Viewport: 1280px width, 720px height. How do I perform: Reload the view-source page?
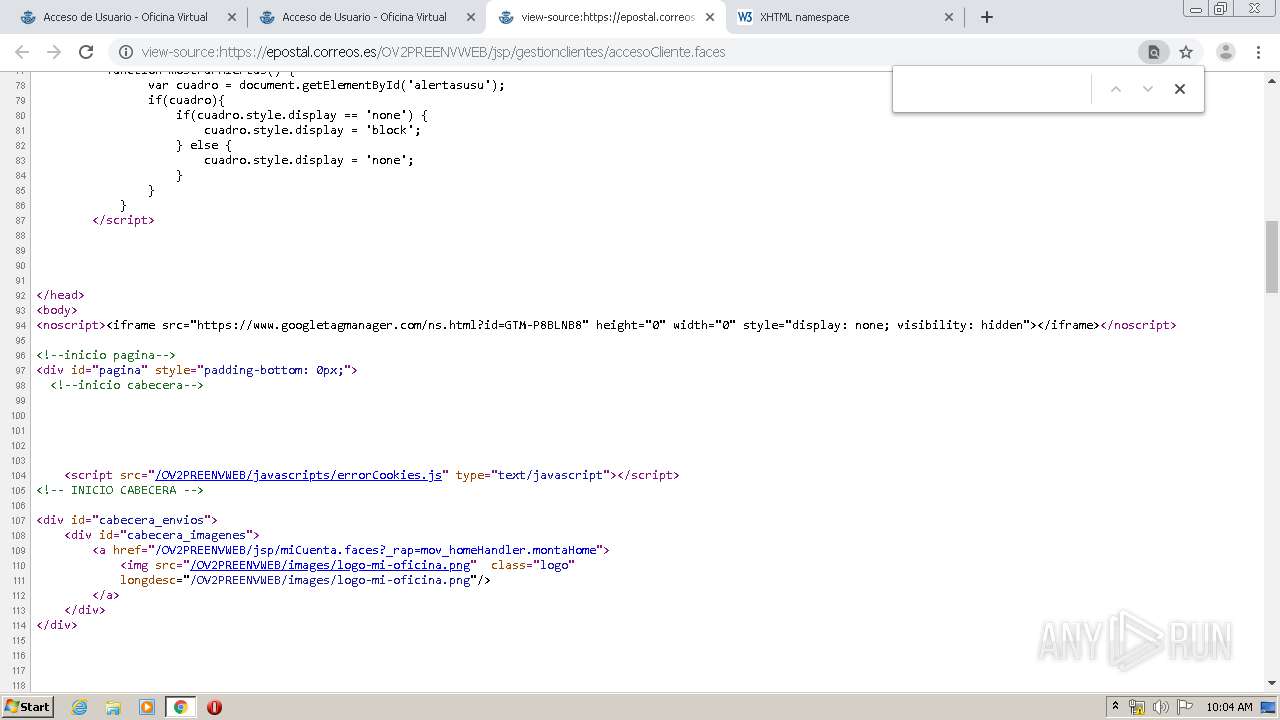86,52
